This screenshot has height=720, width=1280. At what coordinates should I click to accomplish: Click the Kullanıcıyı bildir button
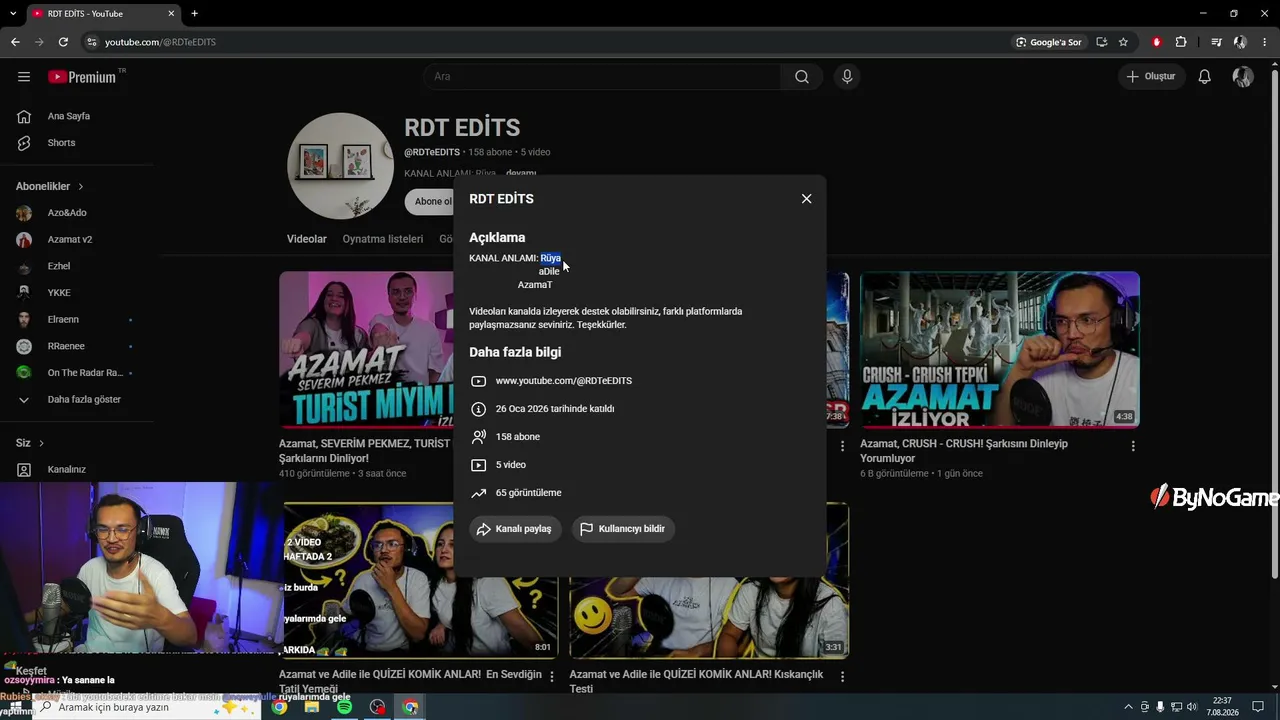coord(624,529)
